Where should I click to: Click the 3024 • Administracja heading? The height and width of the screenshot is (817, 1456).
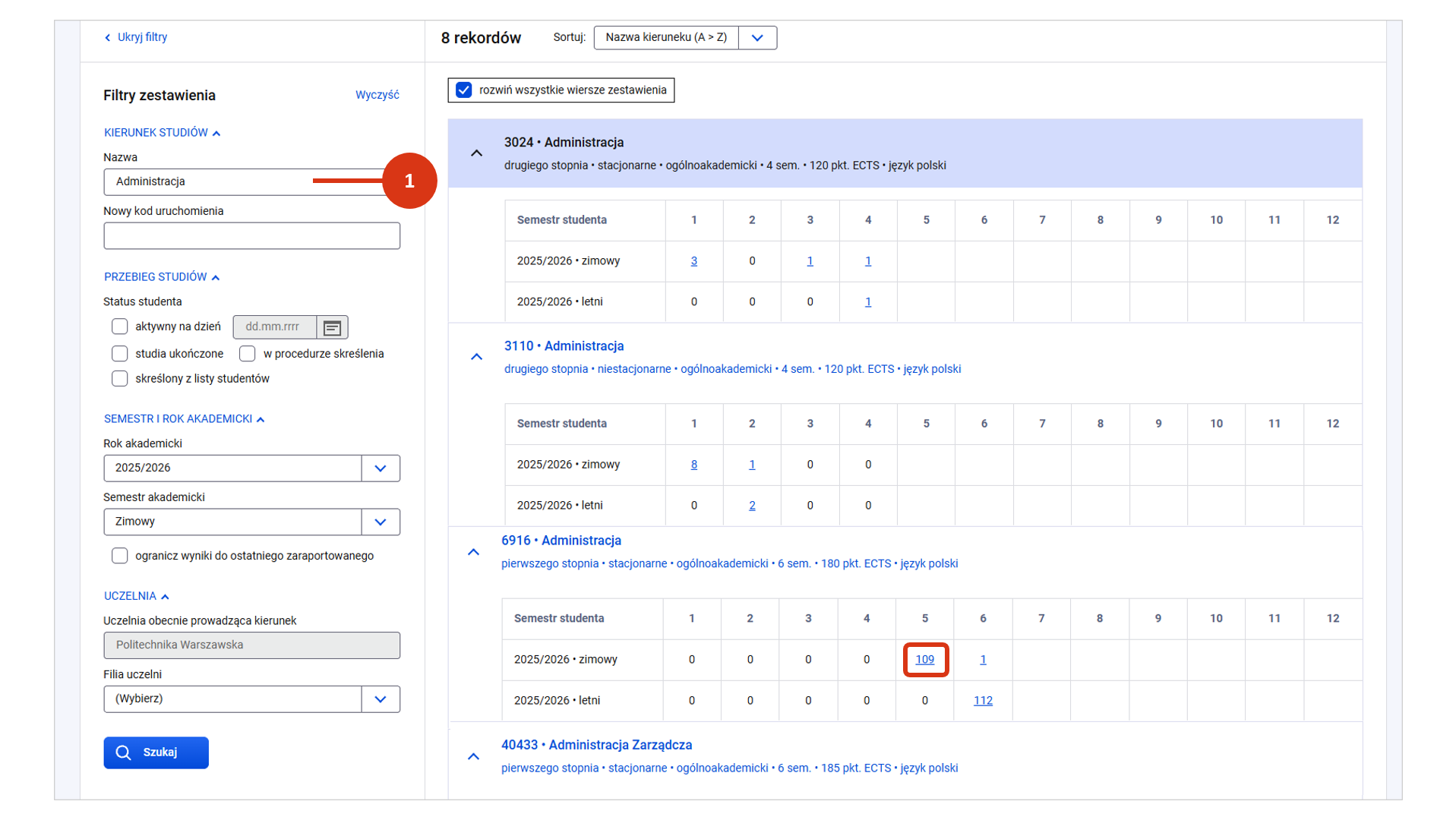click(x=564, y=143)
